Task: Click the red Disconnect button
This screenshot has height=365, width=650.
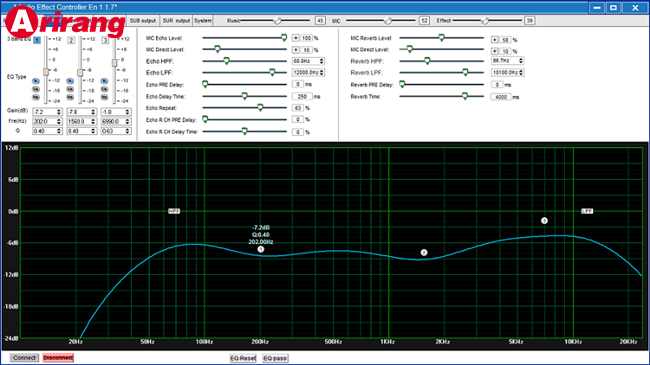Action: pos(58,358)
